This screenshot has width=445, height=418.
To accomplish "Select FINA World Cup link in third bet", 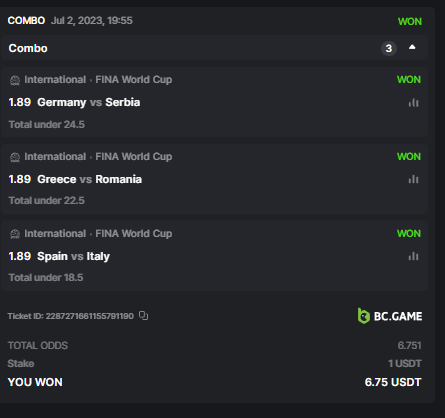I will click(134, 234).
